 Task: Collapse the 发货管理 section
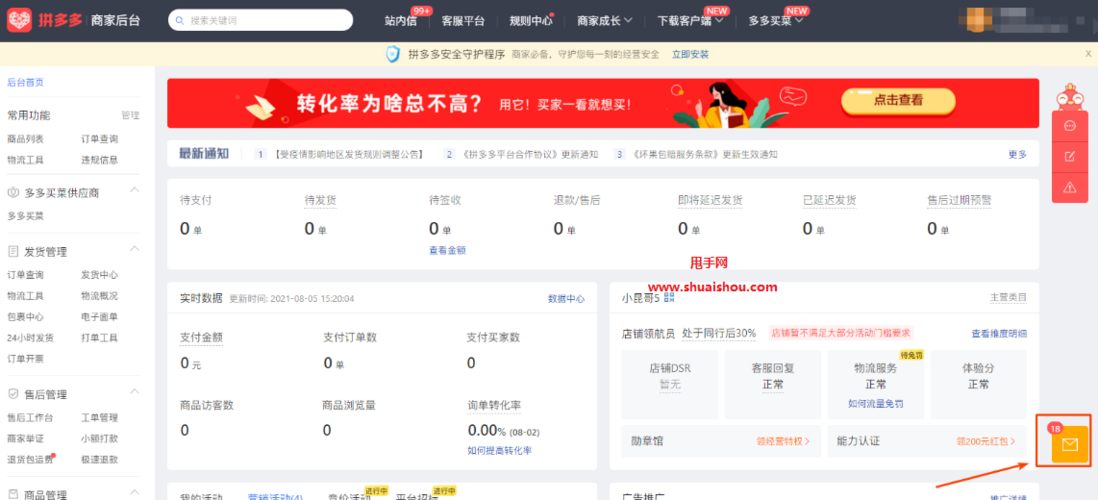point(134,250)
